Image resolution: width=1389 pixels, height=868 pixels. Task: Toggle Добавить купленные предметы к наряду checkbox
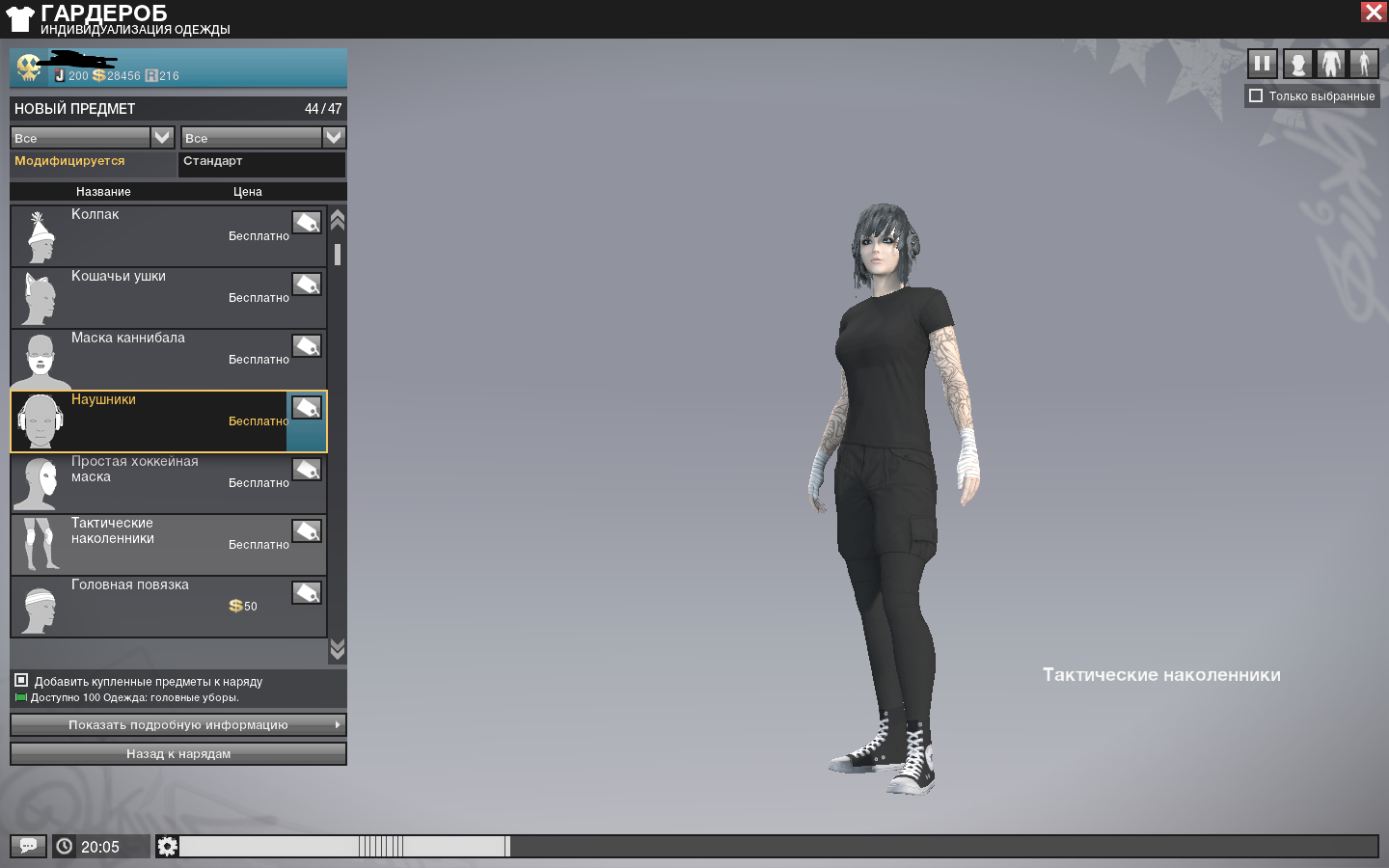pyautogui.click(x=21, y=681)
